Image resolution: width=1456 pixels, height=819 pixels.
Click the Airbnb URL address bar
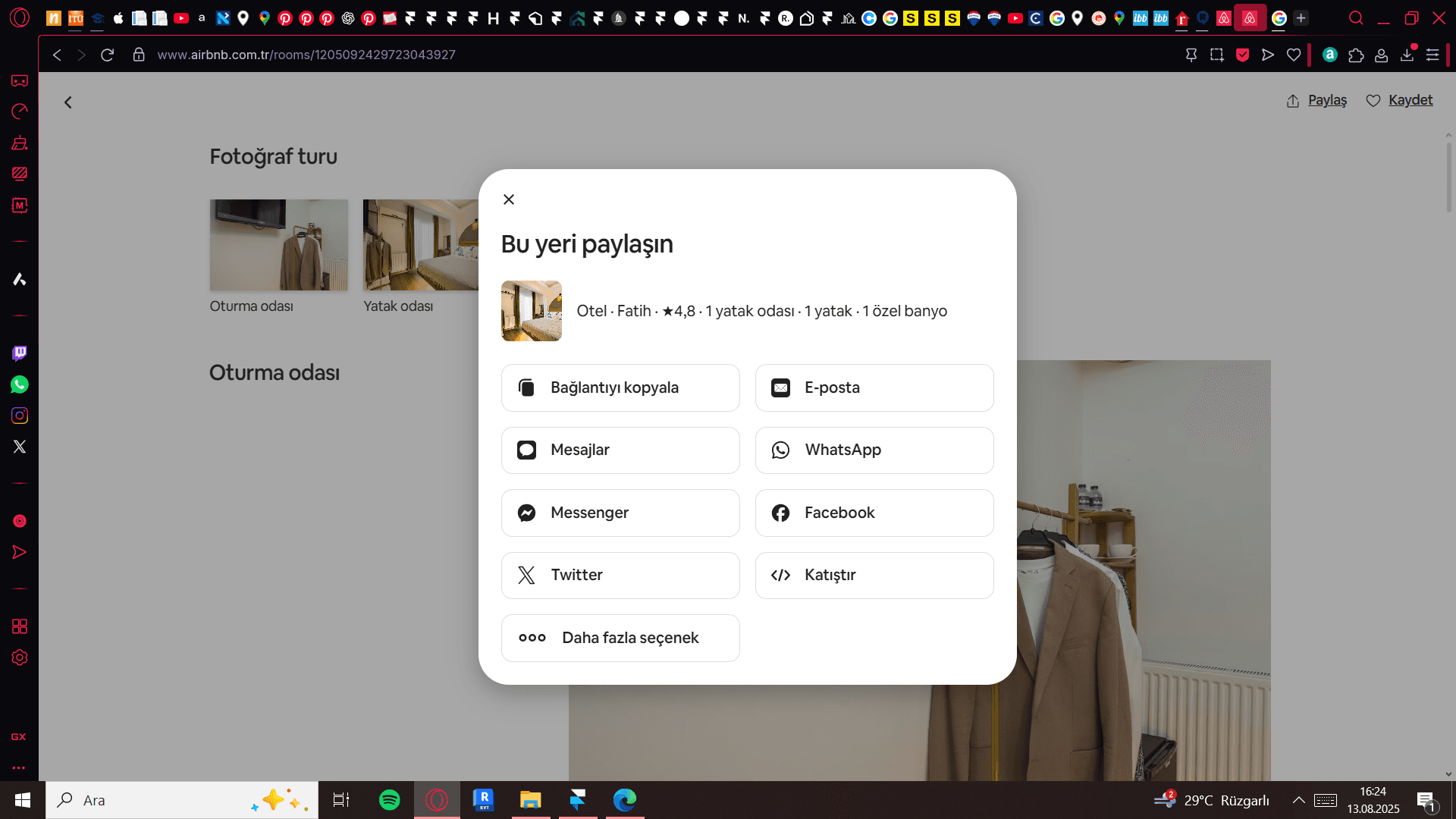pyautogui.click(x=306, y=55)
